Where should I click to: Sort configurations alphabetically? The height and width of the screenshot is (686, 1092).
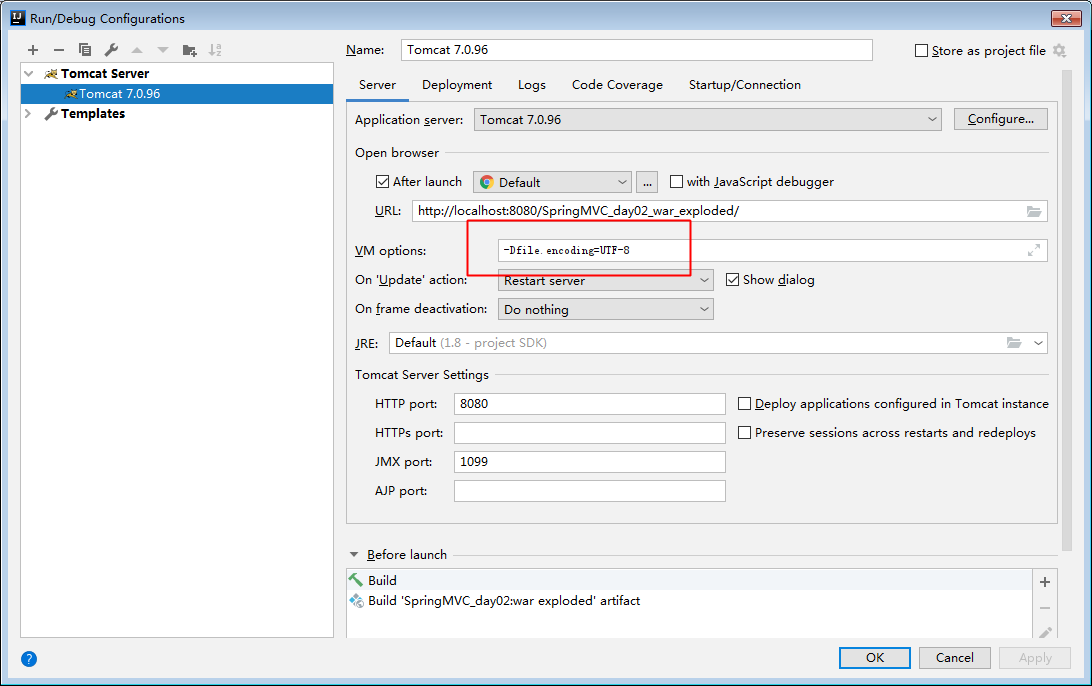coord(215,50)
